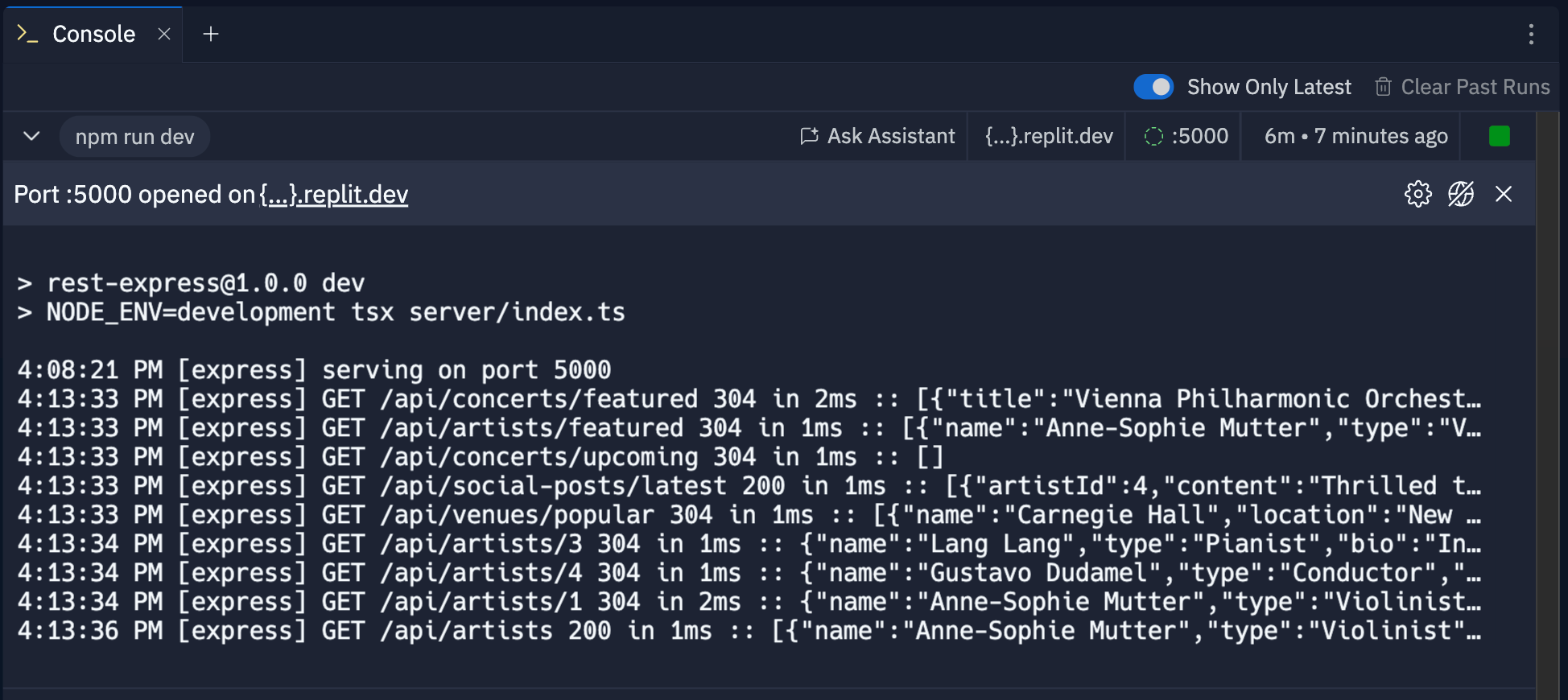This screenshot has height=700, width=1568.
Task: Click the GET /api/artists/1 log line
Action: (749, 602)
